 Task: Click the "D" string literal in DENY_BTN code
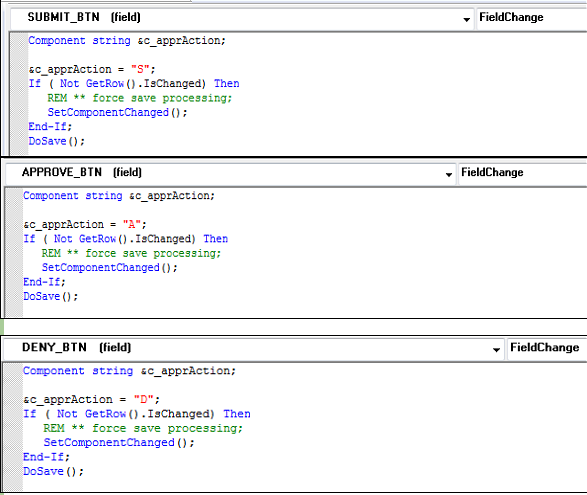click(x=144, y=400)
